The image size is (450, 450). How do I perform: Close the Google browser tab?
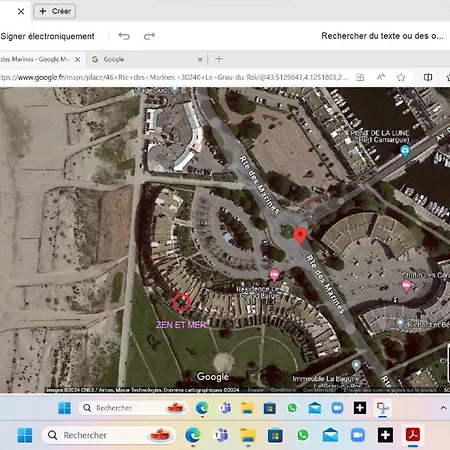pos(200,59)
